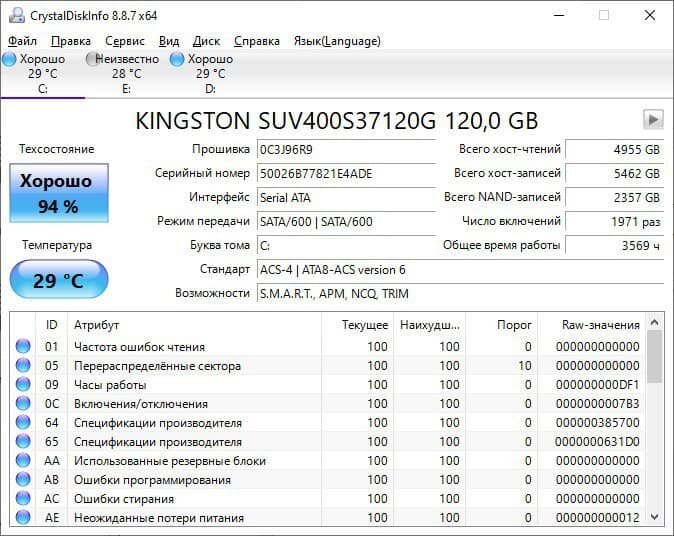Click the attribute list scrollbar thumb

[x=654, y=357]
